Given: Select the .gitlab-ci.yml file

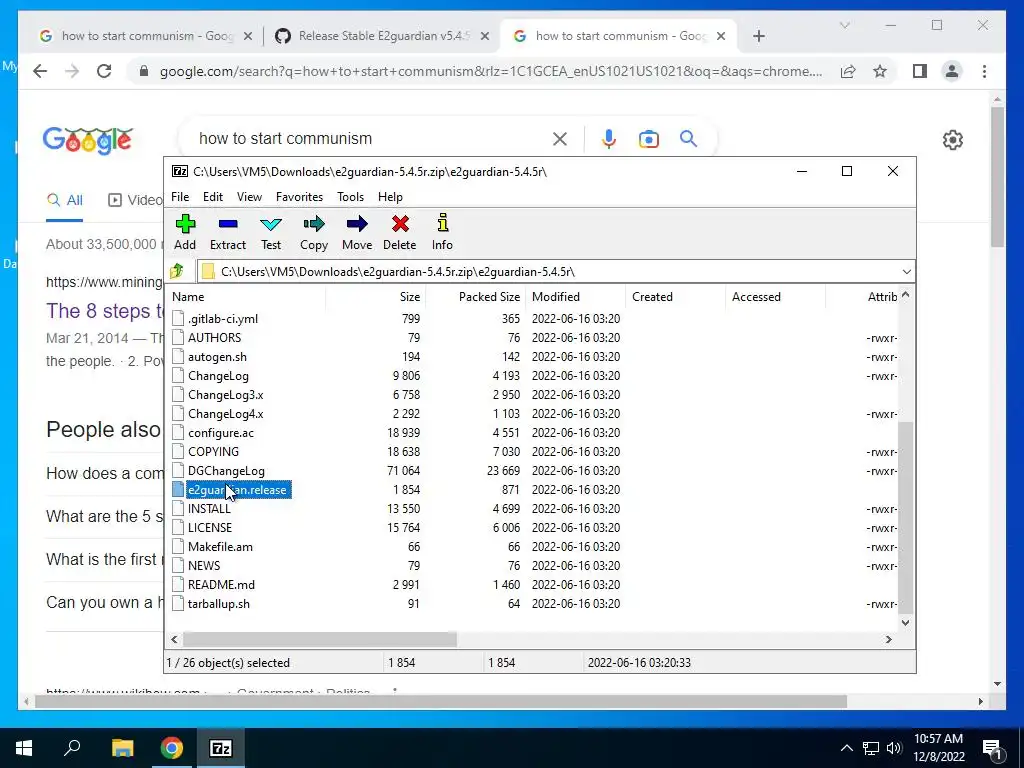Looking at the screenshot, I should (x=223, y=319).
